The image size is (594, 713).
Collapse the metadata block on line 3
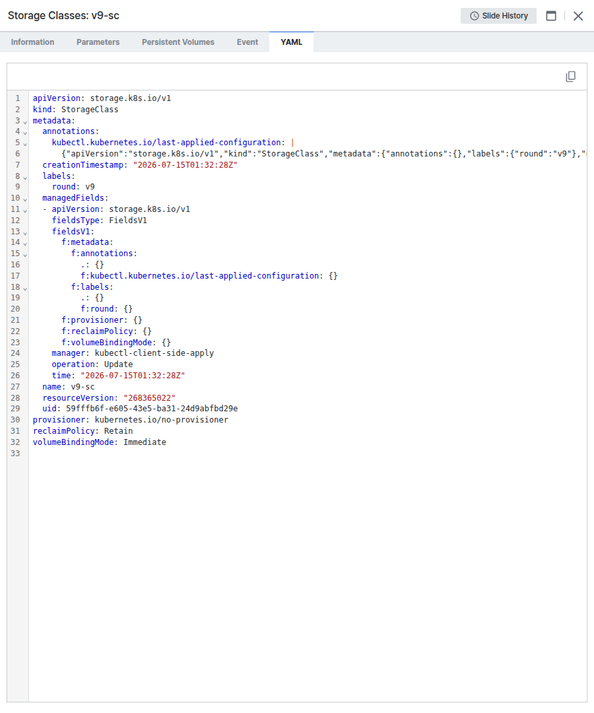(x=25, y=121)
